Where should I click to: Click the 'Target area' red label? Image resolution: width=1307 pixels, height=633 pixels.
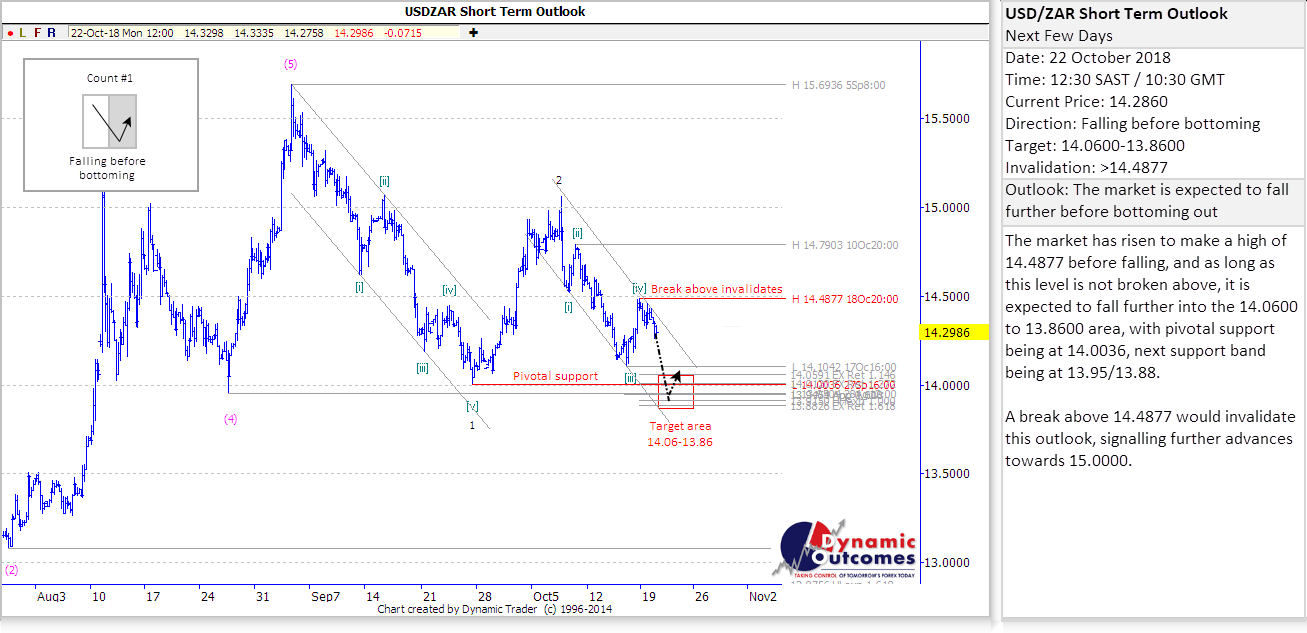click(x=680, y=426)
